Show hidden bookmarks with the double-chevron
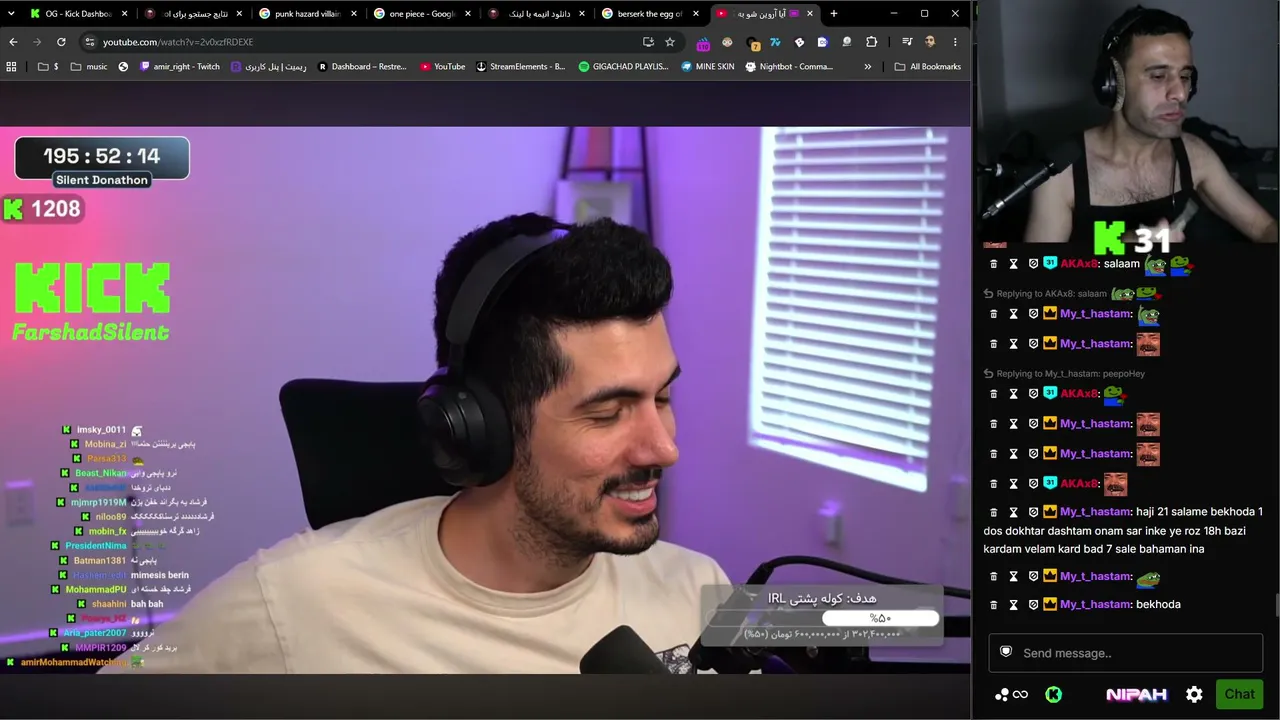The height and width of the screenshot is (720, 1280). (867, 67)
